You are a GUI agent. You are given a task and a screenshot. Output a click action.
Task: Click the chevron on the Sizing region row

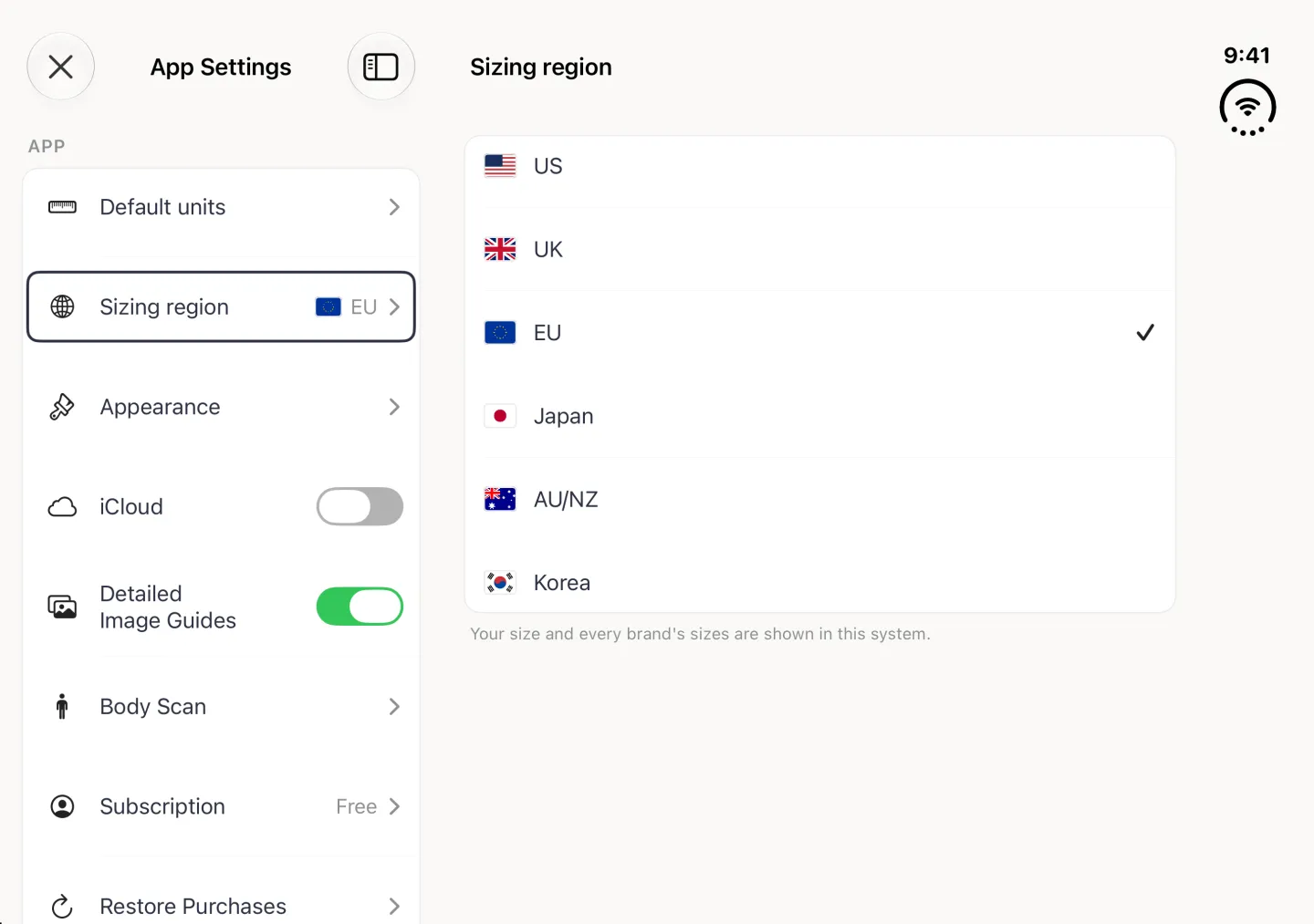click(394, 307)
